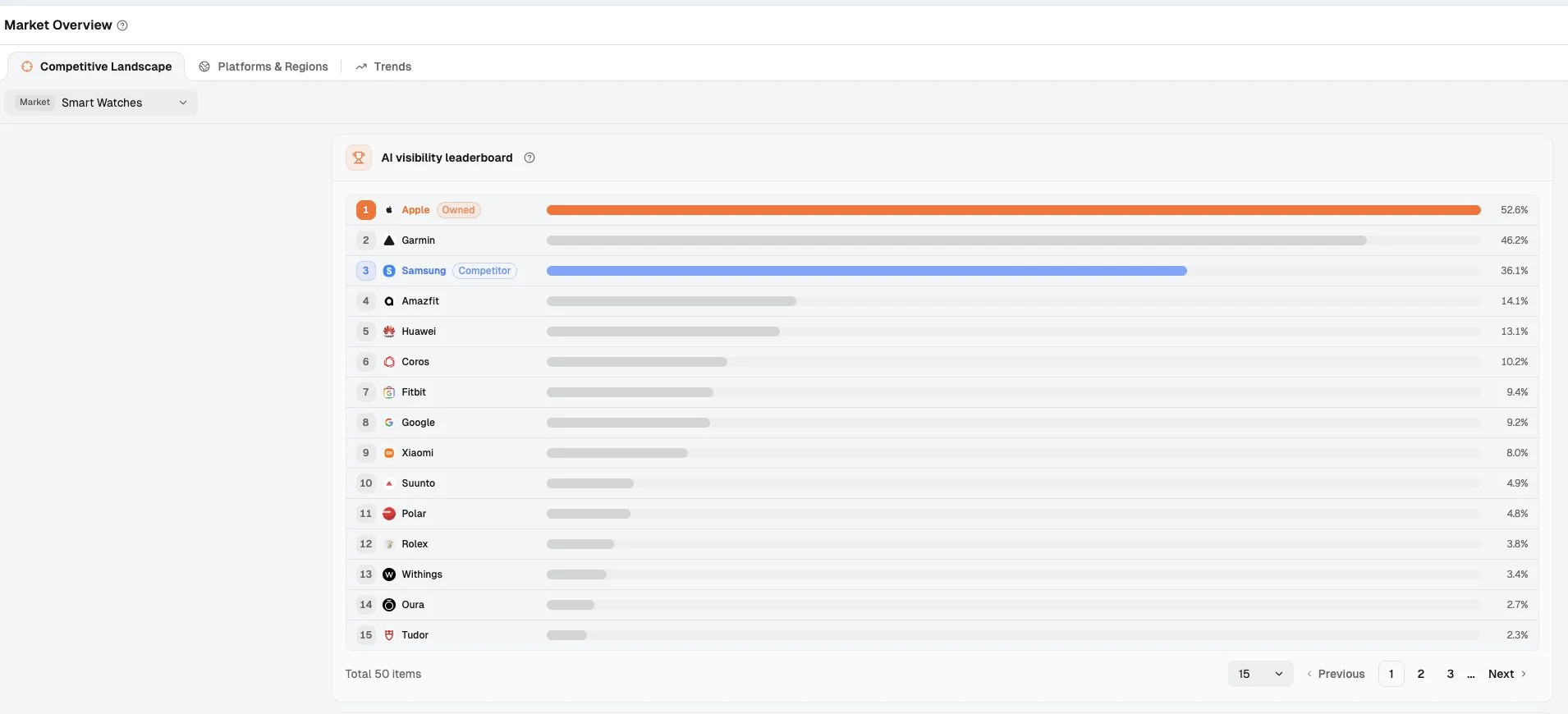Click the Samsung brand name
Viewport: 1568px width, 714px height.
tap(424, 271)
